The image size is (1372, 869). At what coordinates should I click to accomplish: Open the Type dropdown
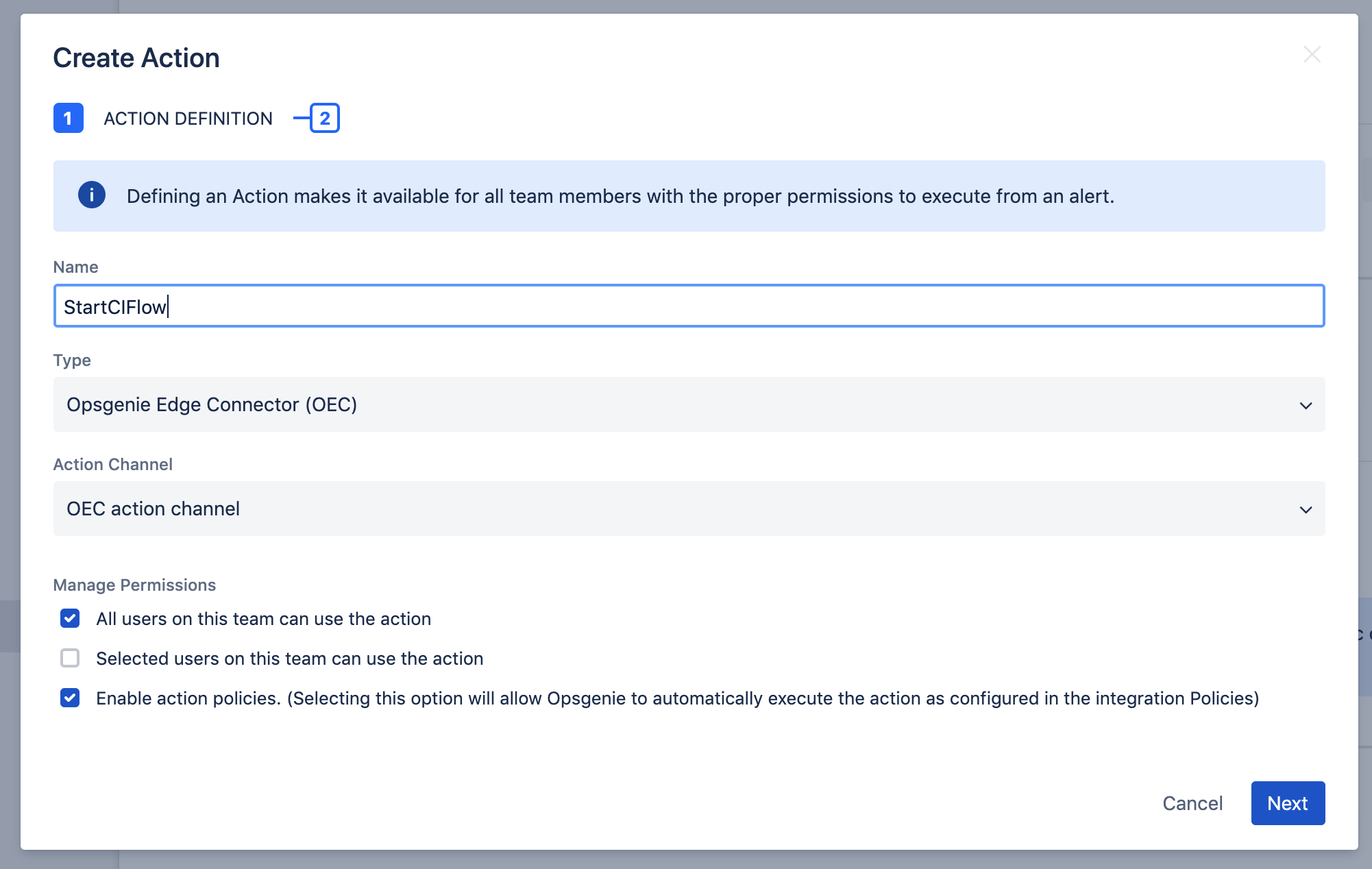point(689,404)
